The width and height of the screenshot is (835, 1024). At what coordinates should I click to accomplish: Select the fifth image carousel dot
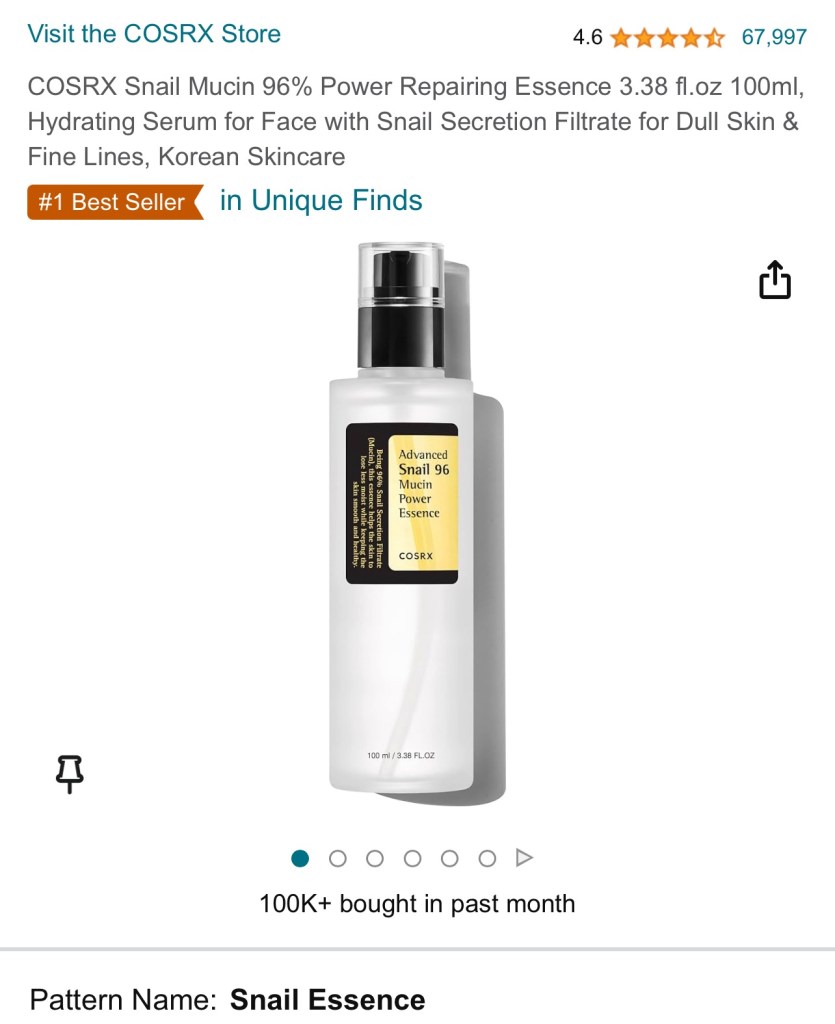coord(449,858)
